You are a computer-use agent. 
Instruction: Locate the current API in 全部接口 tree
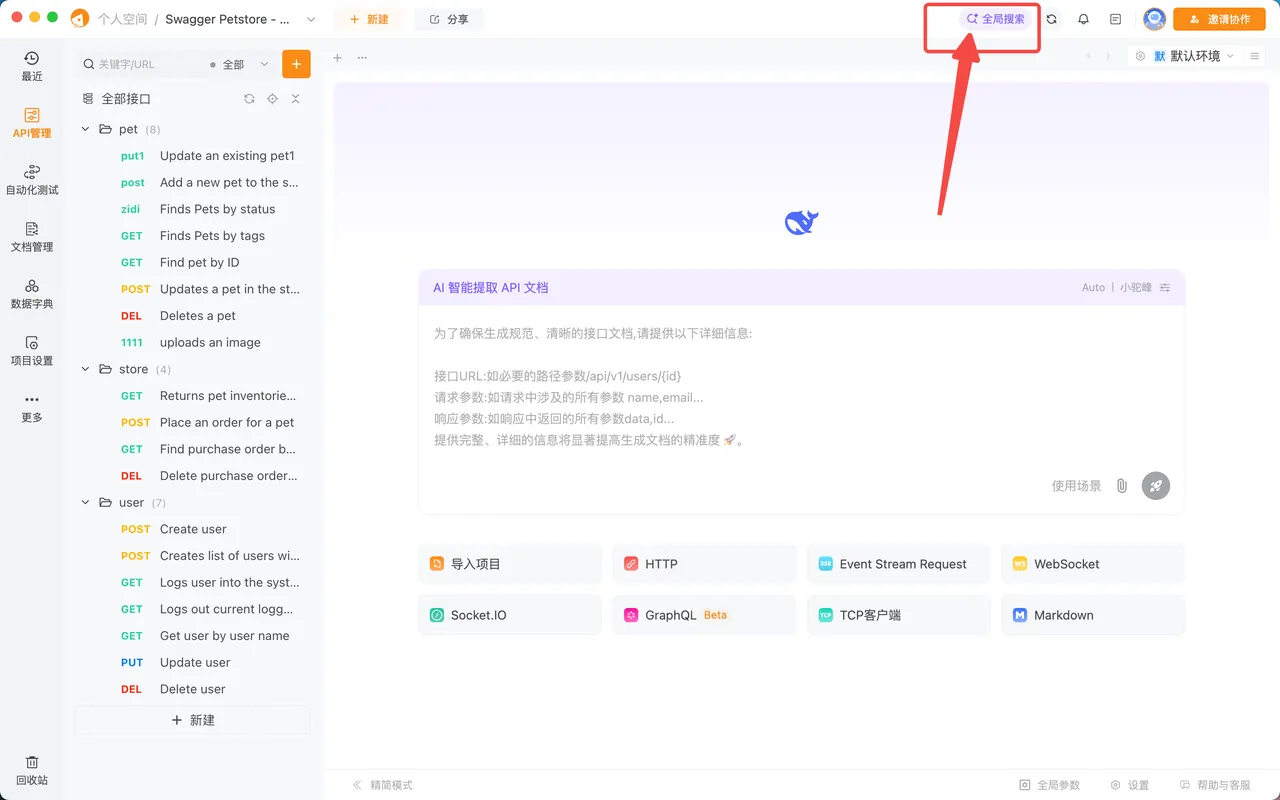click(272, 99)
